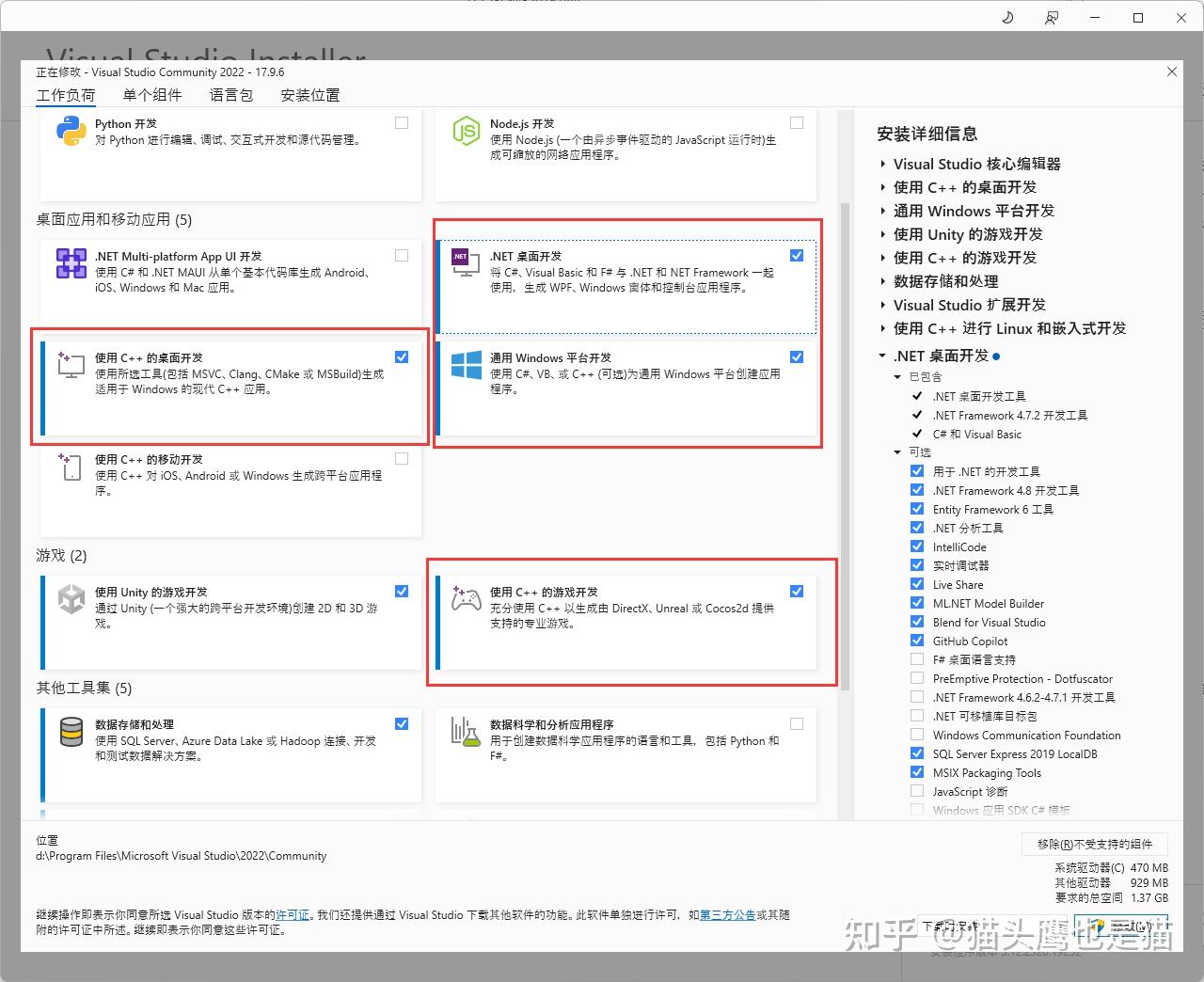Screen dimensions: 1204x982
Task: Click the Unity cube icon for 游戏开发
Action: click(71, 599)
